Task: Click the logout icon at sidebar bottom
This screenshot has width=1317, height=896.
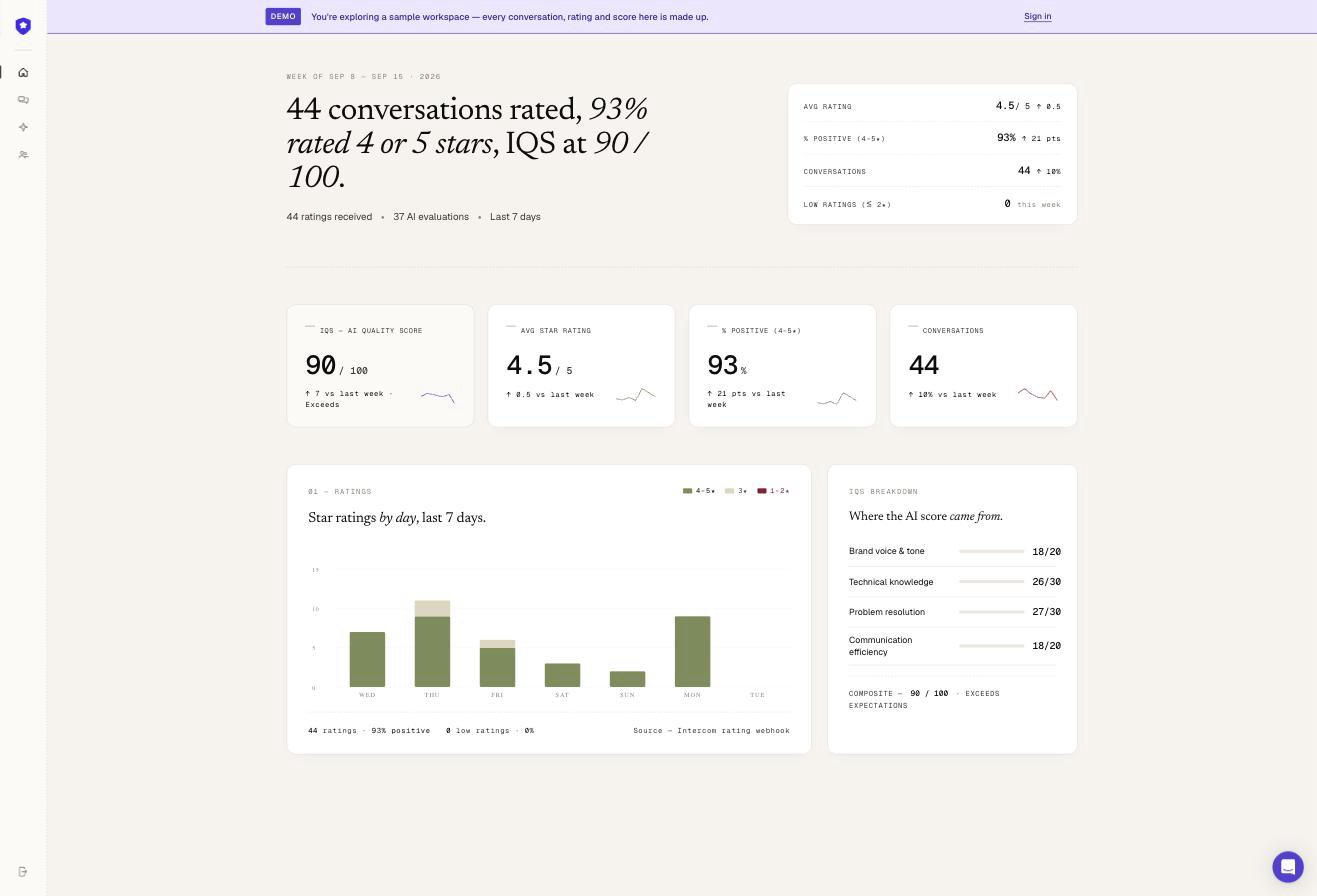Action: [x=23, y=872]
